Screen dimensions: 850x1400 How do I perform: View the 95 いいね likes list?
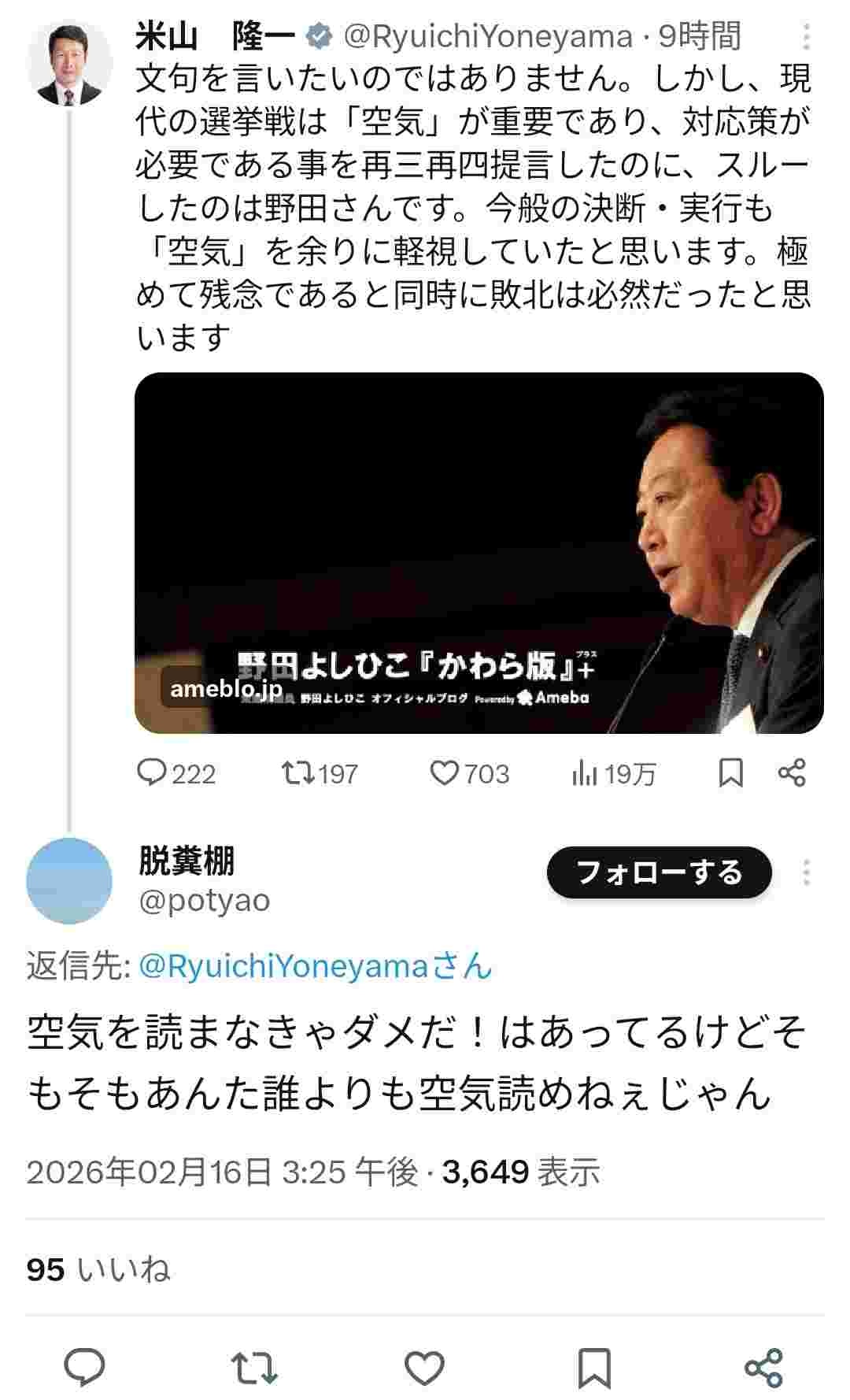98,1269
